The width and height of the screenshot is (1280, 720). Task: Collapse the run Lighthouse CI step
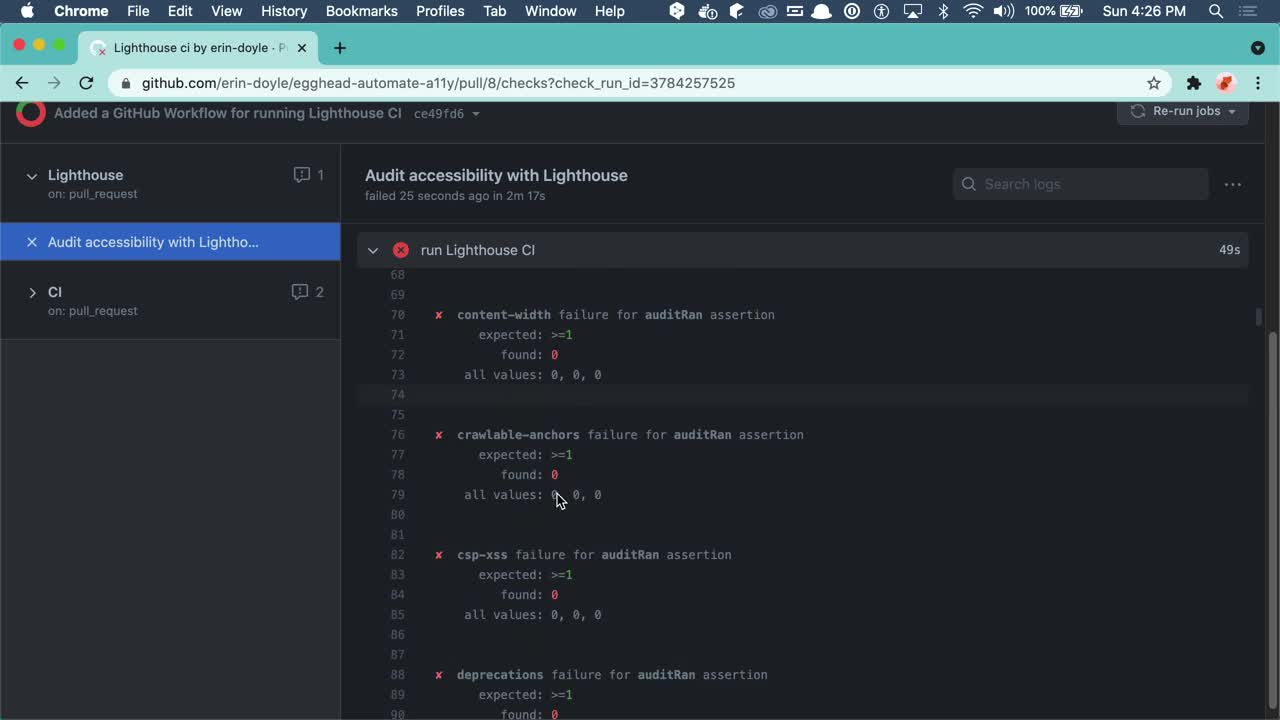point(373,250)
